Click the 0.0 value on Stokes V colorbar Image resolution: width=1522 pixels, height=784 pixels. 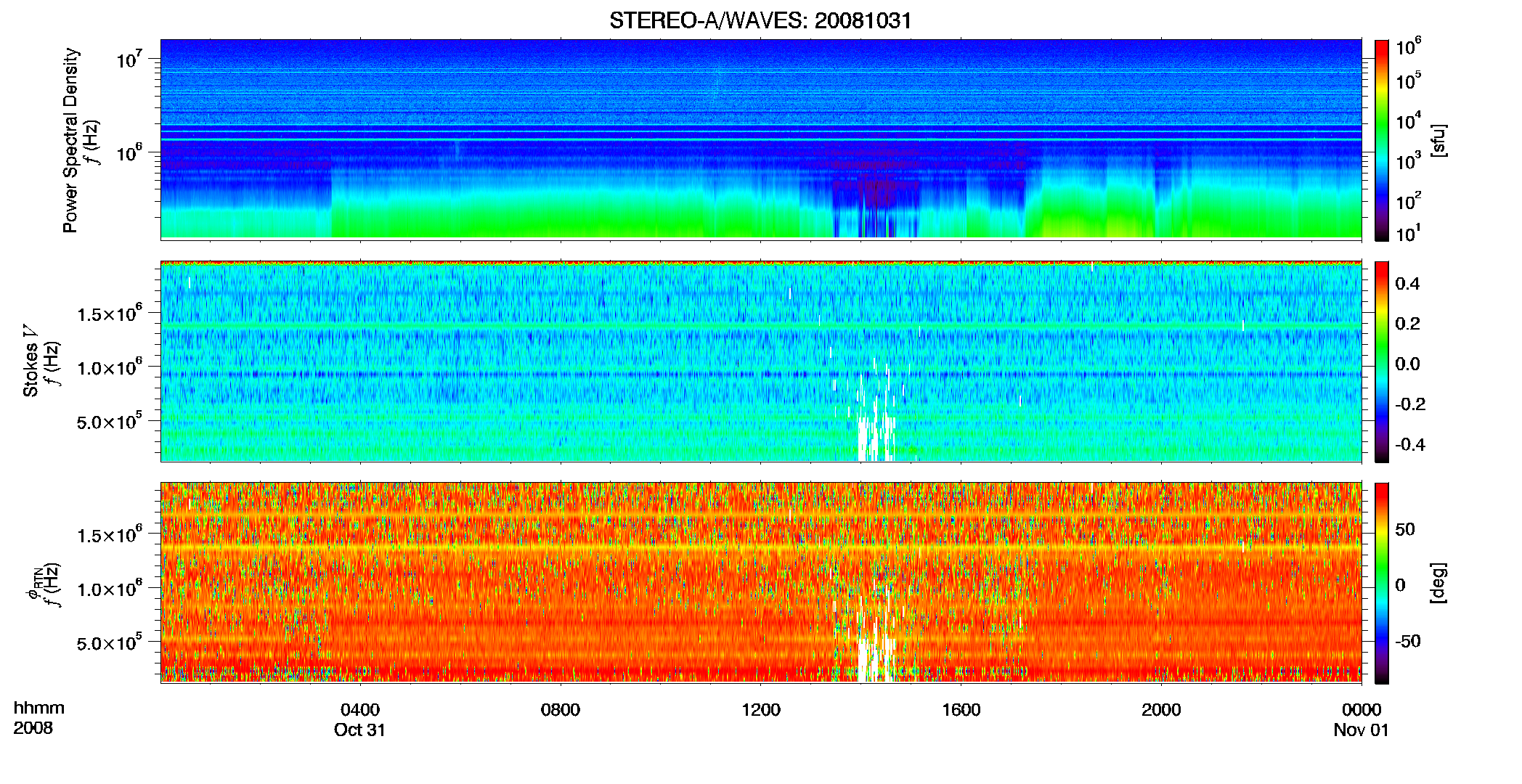[x=1407, y=364]
